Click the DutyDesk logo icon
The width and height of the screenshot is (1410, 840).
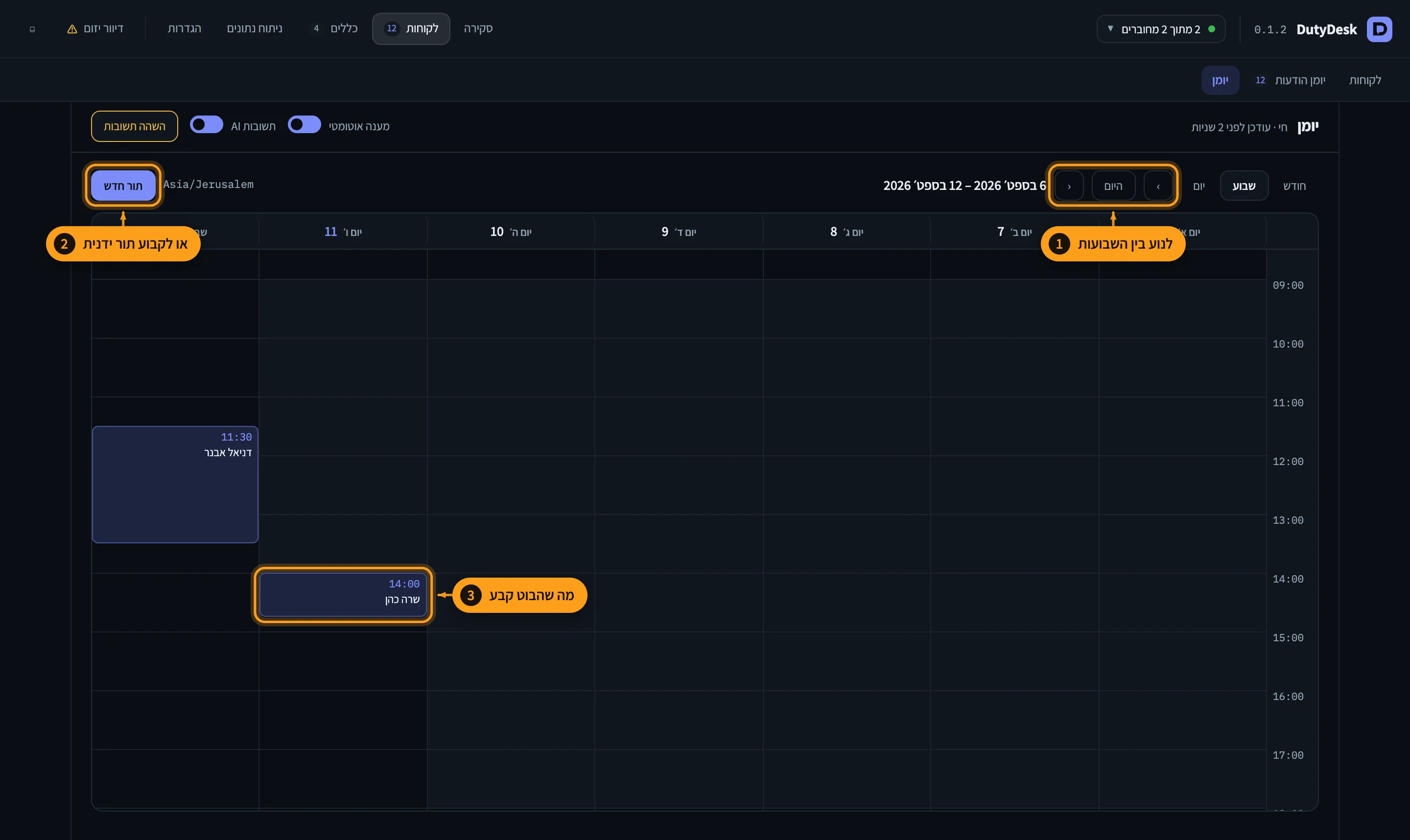[x=1380, y=29]
